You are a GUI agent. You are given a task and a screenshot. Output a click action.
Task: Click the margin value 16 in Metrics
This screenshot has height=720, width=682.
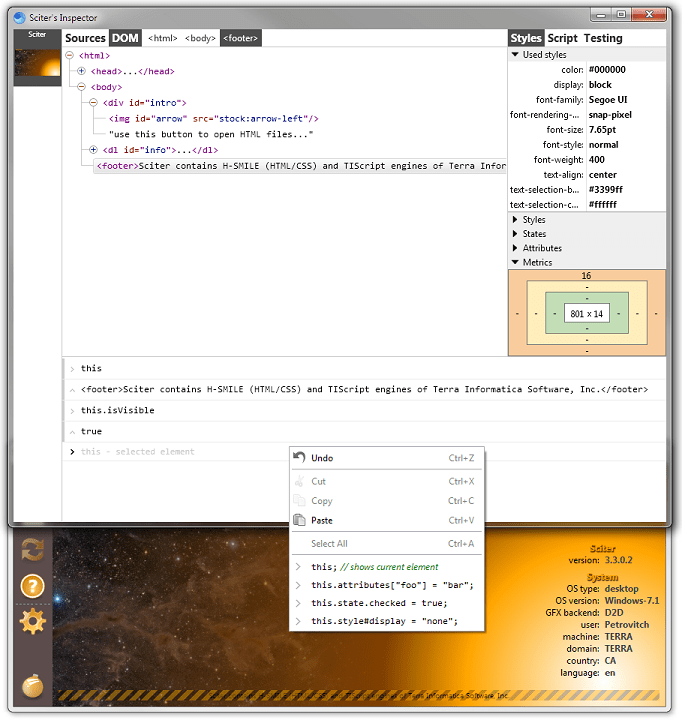click(x=586, y=276)
